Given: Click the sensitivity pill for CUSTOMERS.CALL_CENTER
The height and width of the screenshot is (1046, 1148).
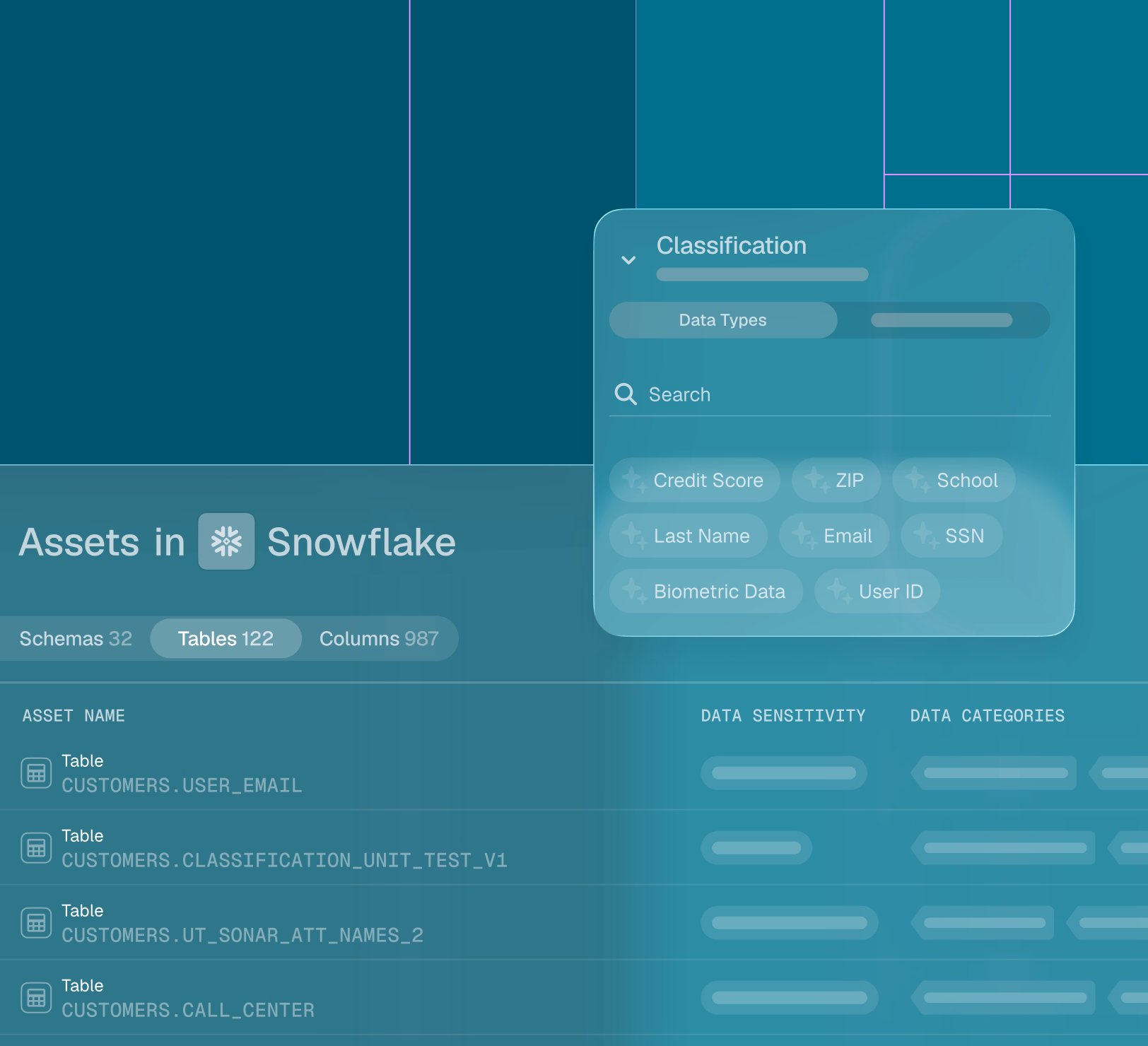Looking at the screenshot, I should pos(790,998).
